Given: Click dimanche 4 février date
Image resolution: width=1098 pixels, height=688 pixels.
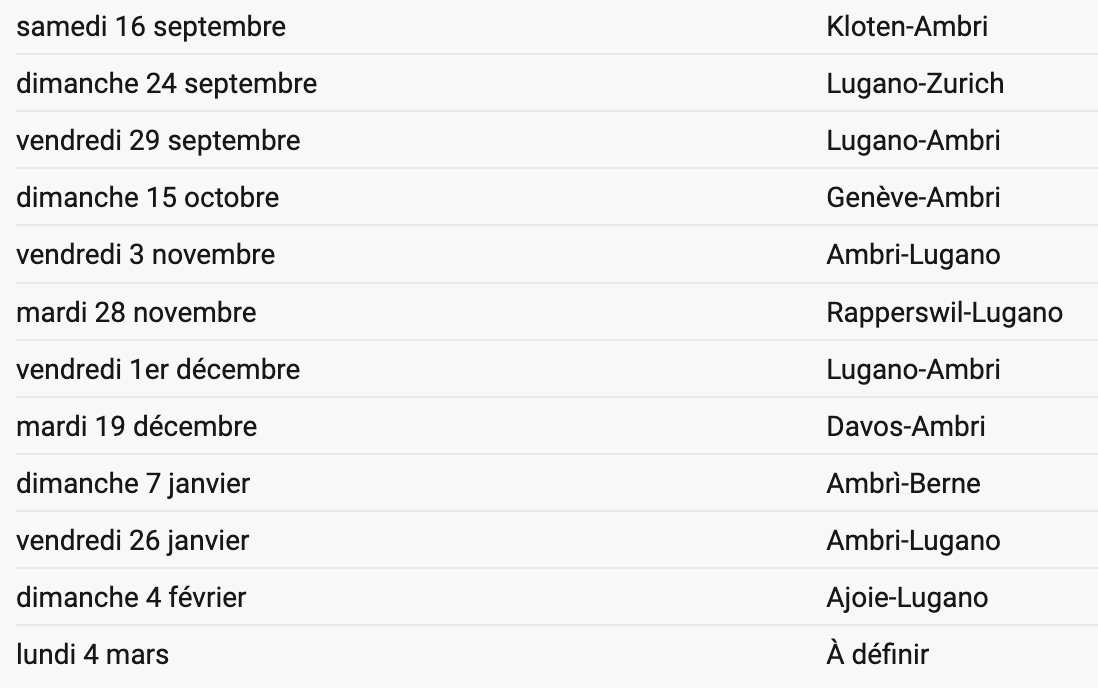Looking at the screenshot, I should point(132,598).
